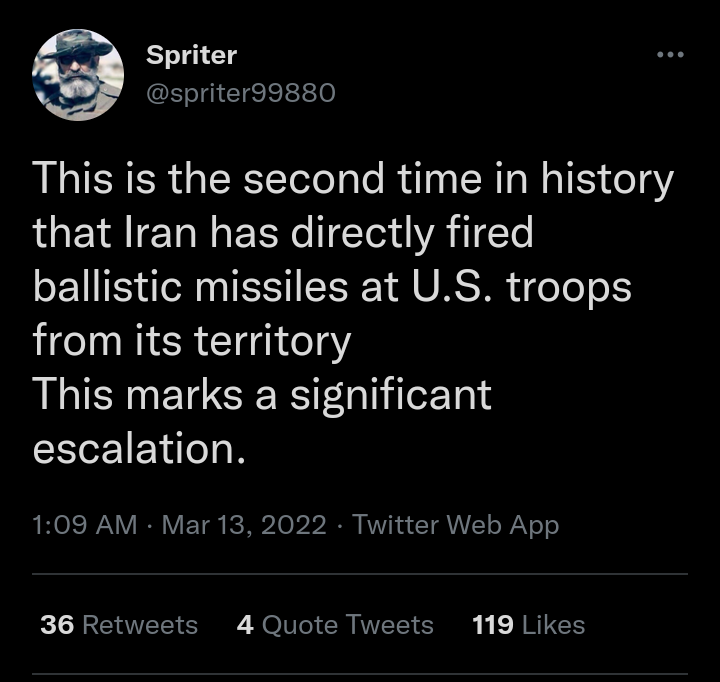Show the 4 Quote Tweets

click(335, 625)
